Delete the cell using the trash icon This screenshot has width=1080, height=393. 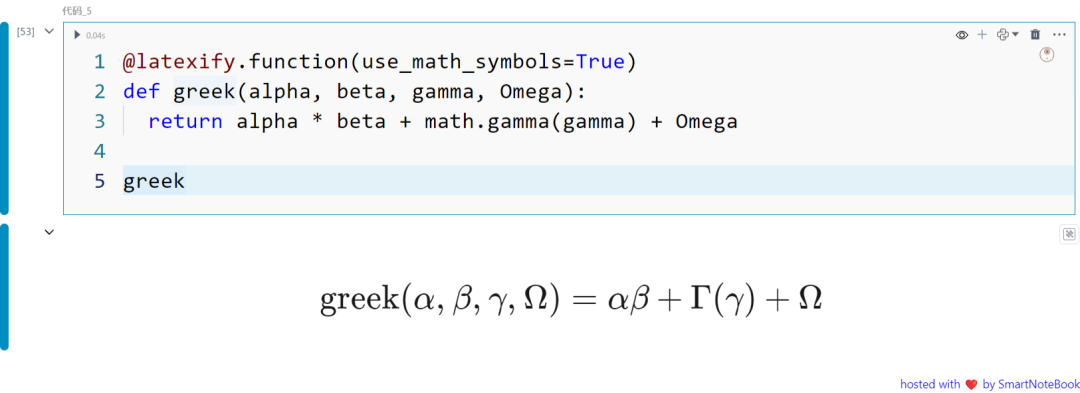click(x=1035, y=34)
